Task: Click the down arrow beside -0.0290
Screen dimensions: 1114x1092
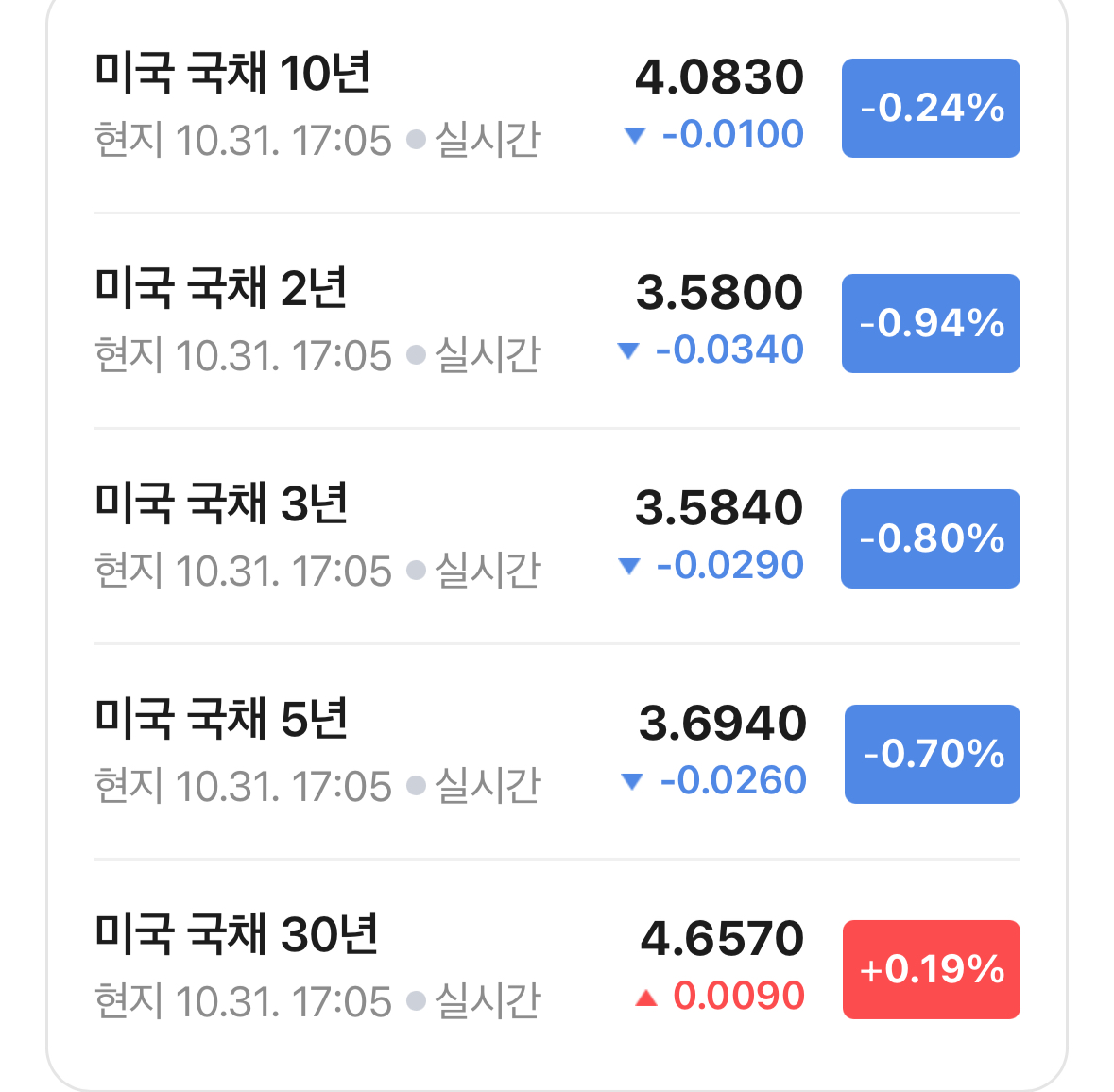Action: coord(629,566)
